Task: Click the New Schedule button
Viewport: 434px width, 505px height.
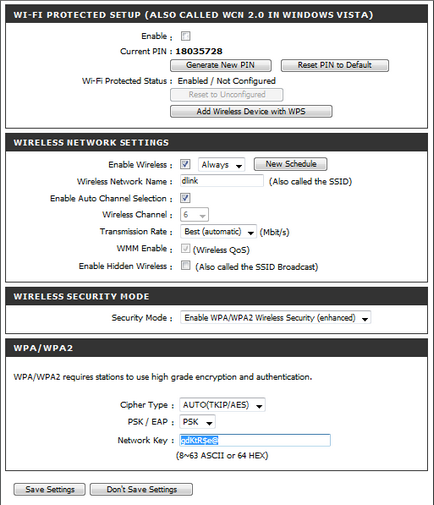Action: (x=291, y=164)
